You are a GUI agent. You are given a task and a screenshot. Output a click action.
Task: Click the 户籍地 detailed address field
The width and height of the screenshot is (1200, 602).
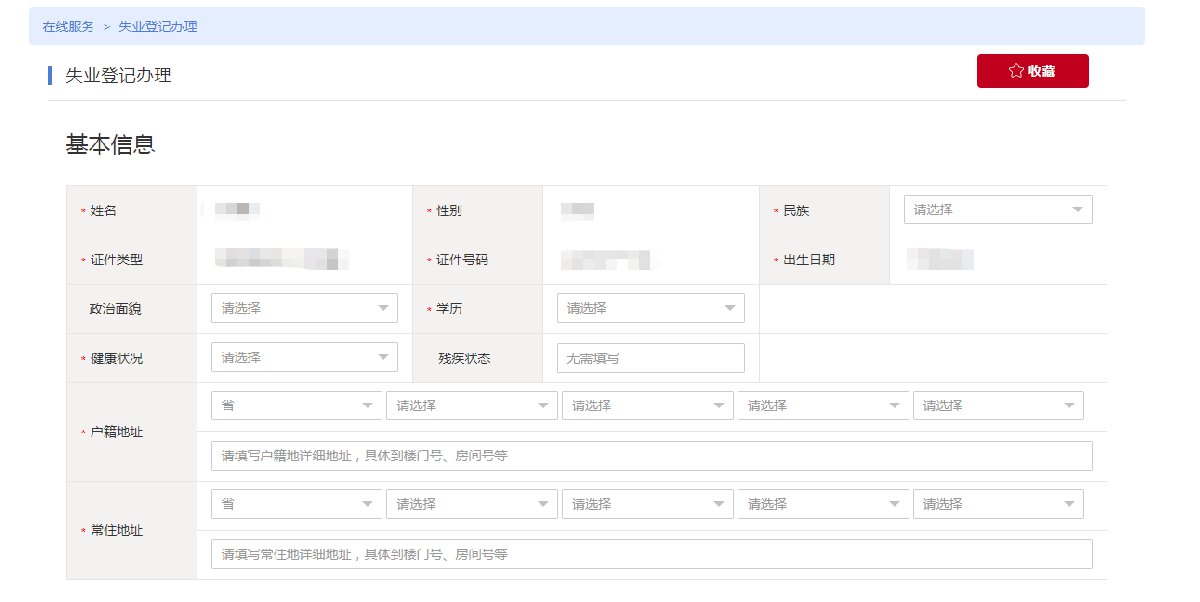(x=651, y=456)
